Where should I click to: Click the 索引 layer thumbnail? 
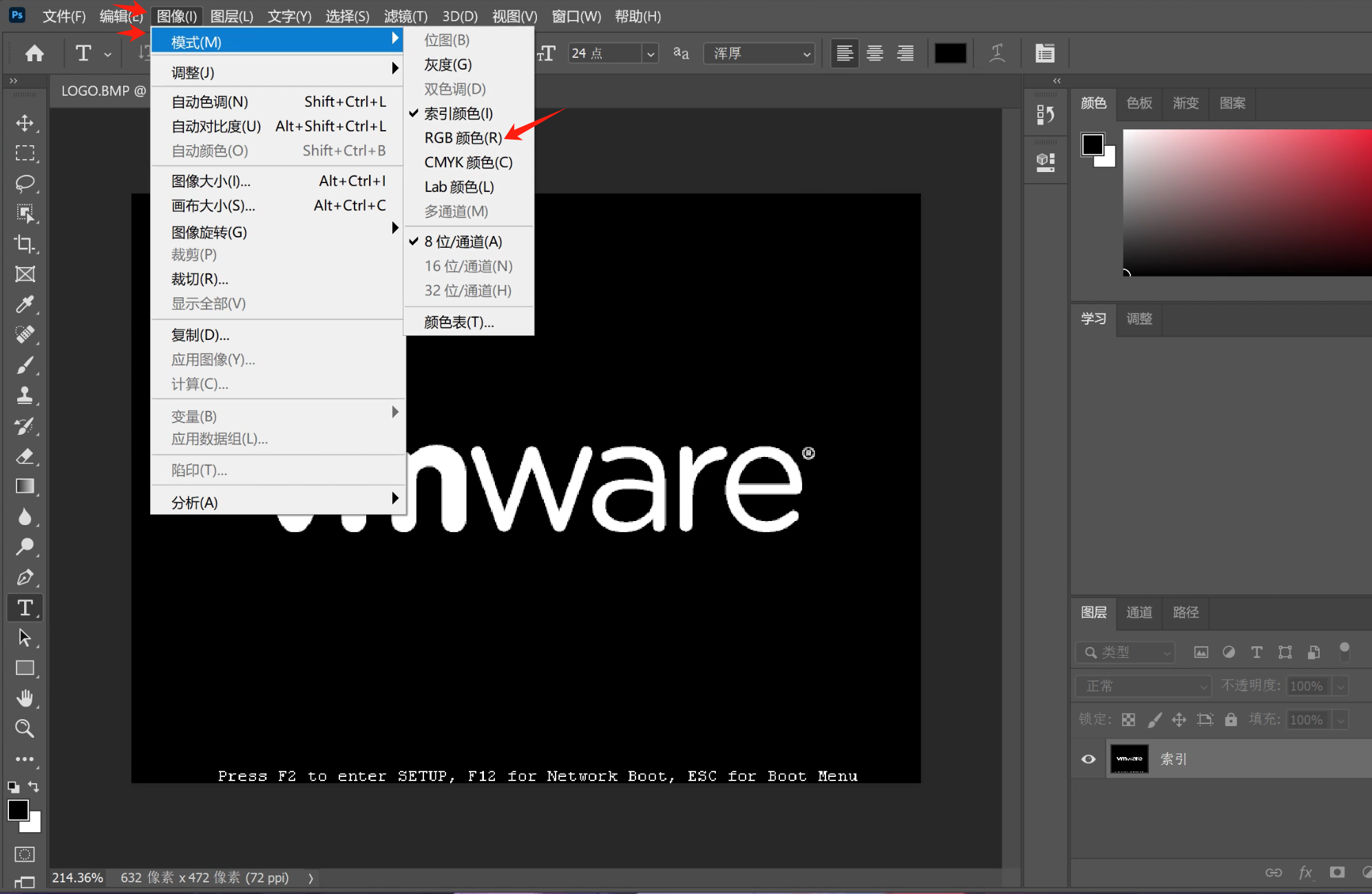point(1129,759)
